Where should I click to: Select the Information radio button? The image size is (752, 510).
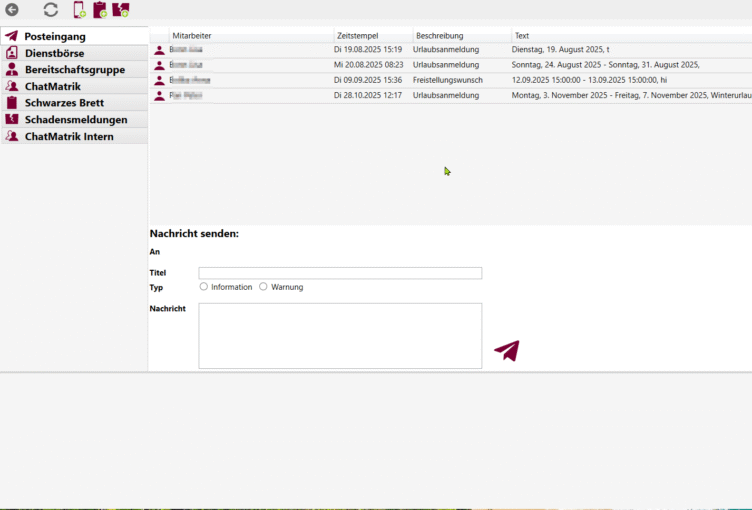coord(204,287)
